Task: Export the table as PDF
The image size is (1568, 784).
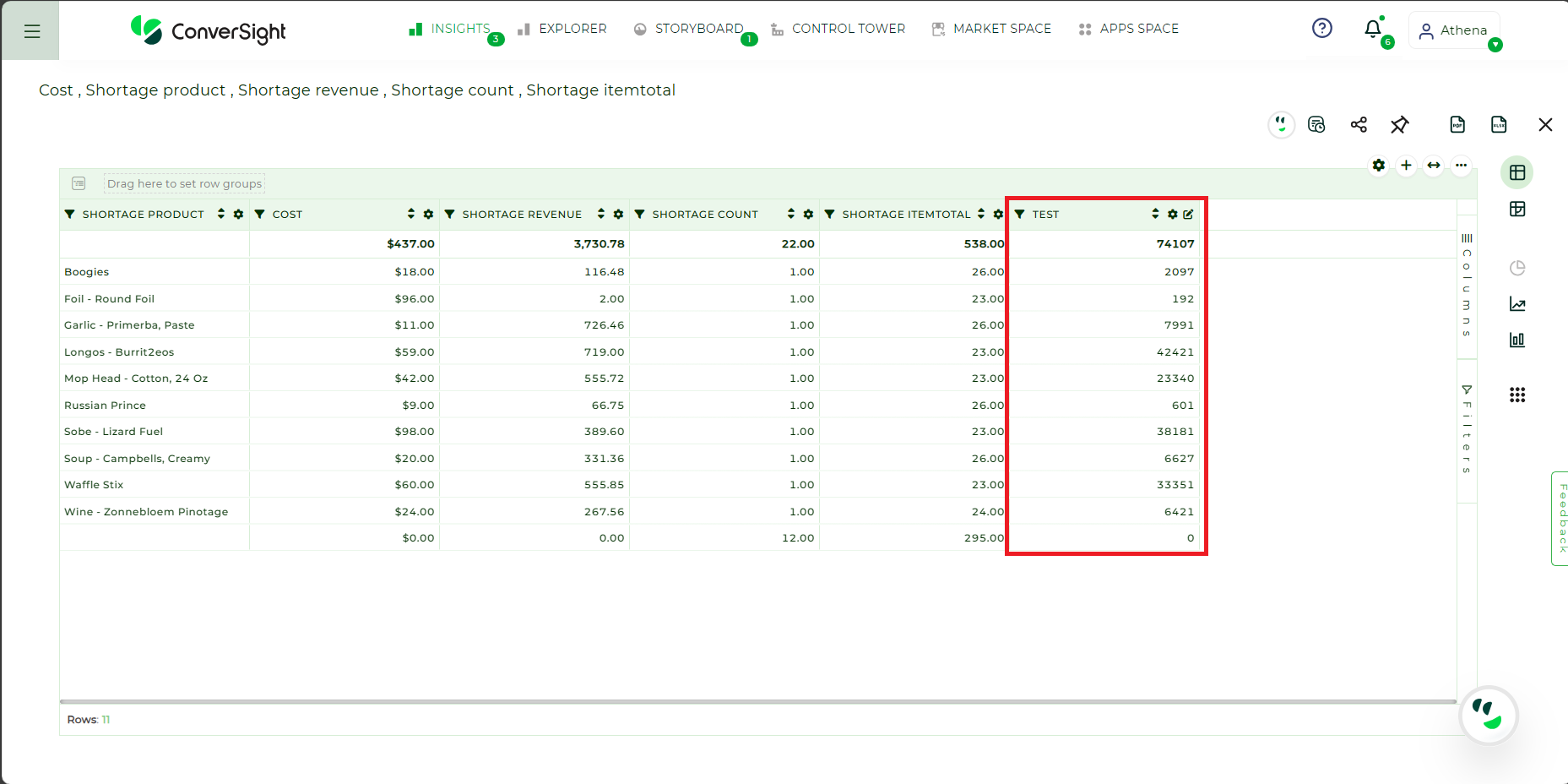Action: (1457, 125)
